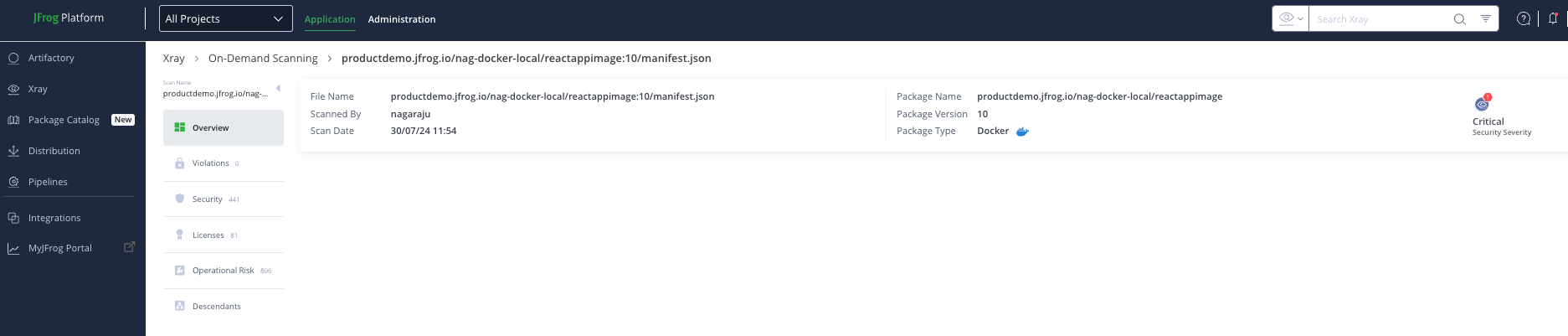The height and width of the screenshot is (336, 1568).
Task: Click the Docker whale icon
Action: pyautogui.click(x=1022, y=132)
